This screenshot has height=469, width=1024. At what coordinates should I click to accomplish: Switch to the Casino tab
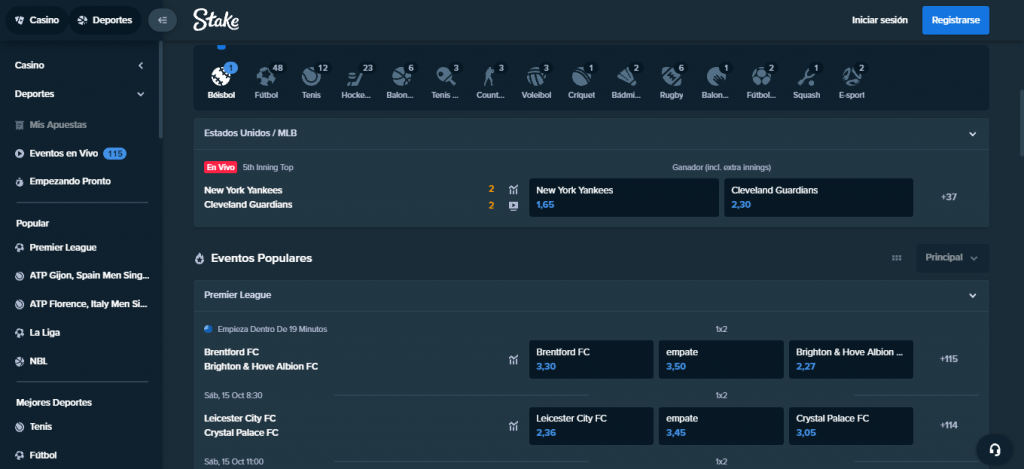pos(37,20)
